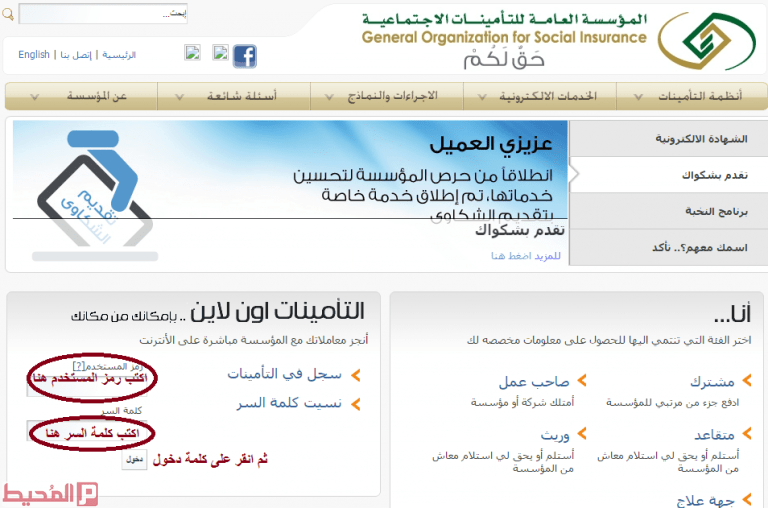
Task: Focus the search box at top
Action: 103,14
